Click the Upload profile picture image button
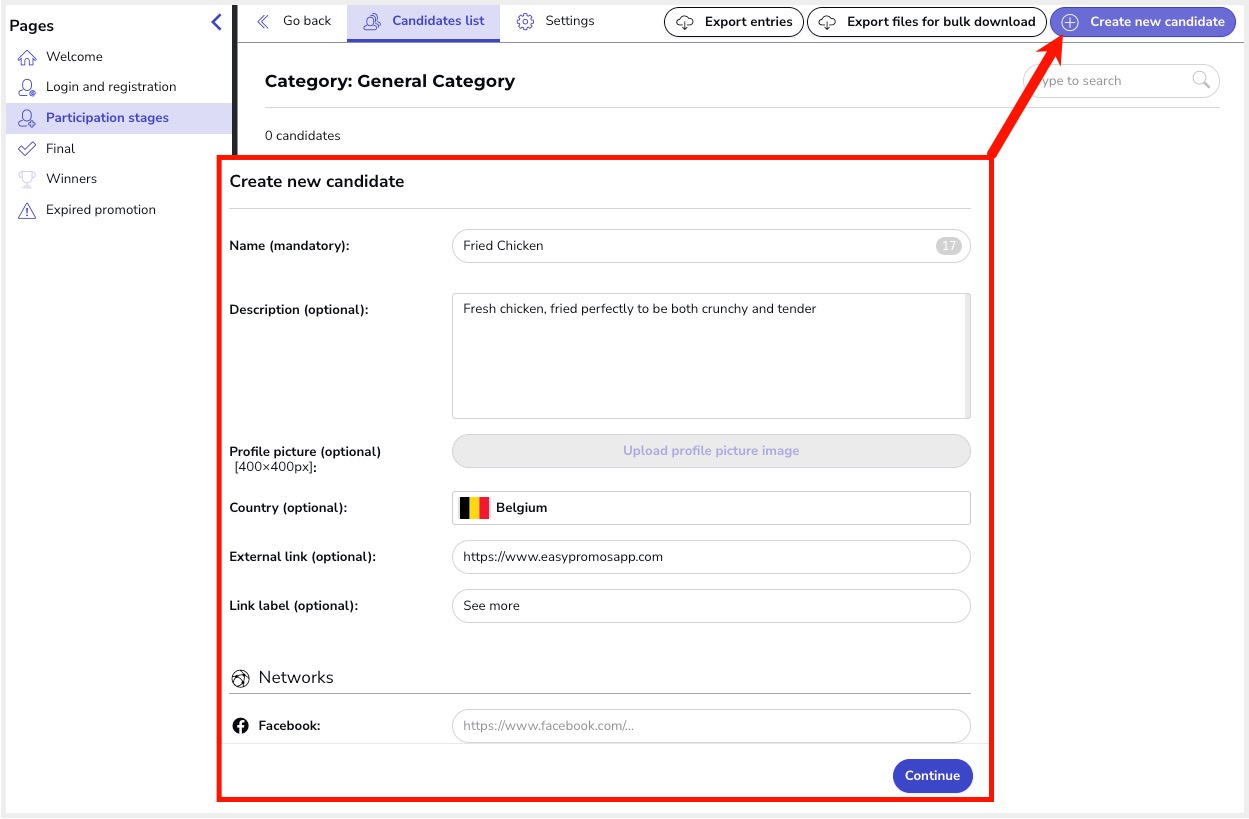The width and height of the screenshot is (1249, 819). click(711, 451)
